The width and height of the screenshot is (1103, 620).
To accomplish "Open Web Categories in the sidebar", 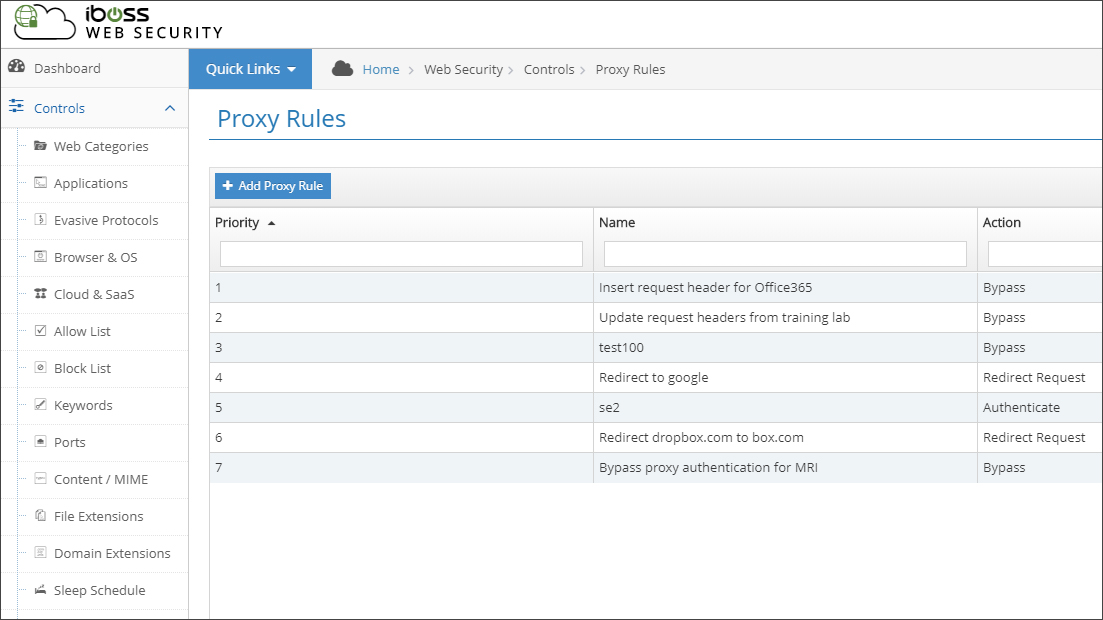I will coord(101,146).
